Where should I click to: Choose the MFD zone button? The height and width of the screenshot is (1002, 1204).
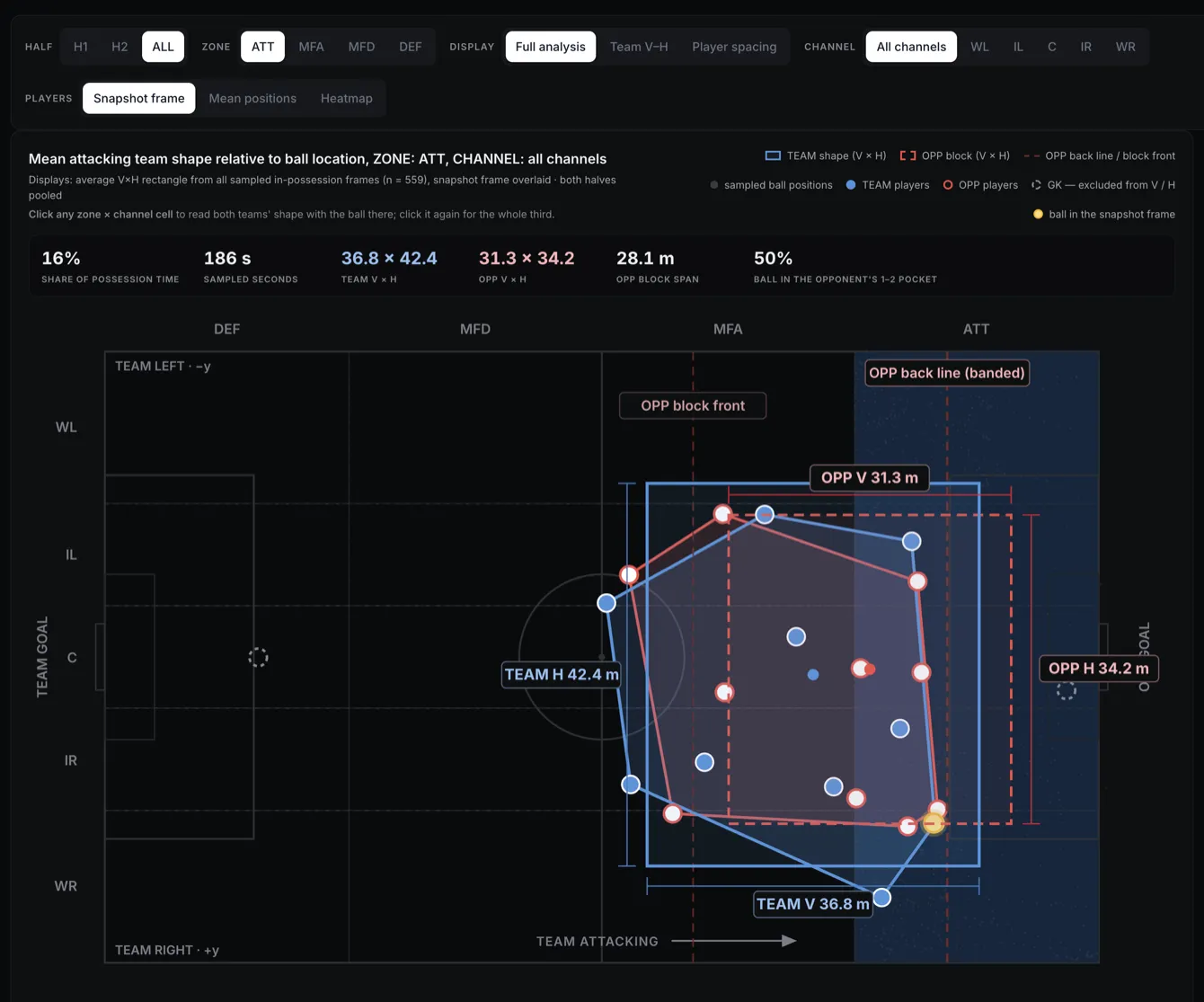tap(361, 47)
